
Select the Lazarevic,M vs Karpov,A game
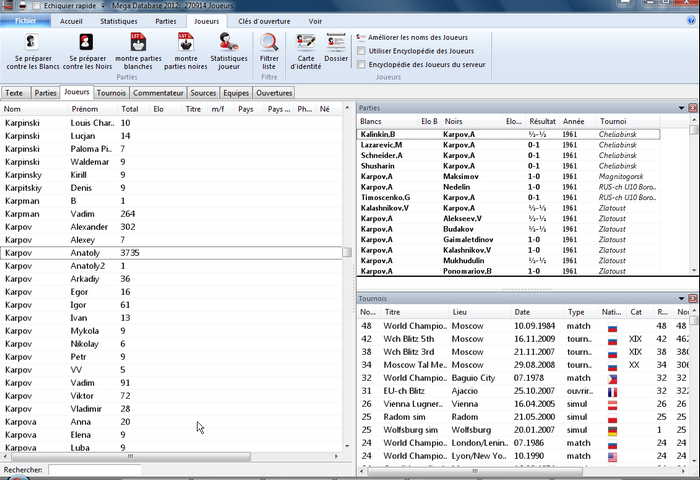[x=508, y=145]
